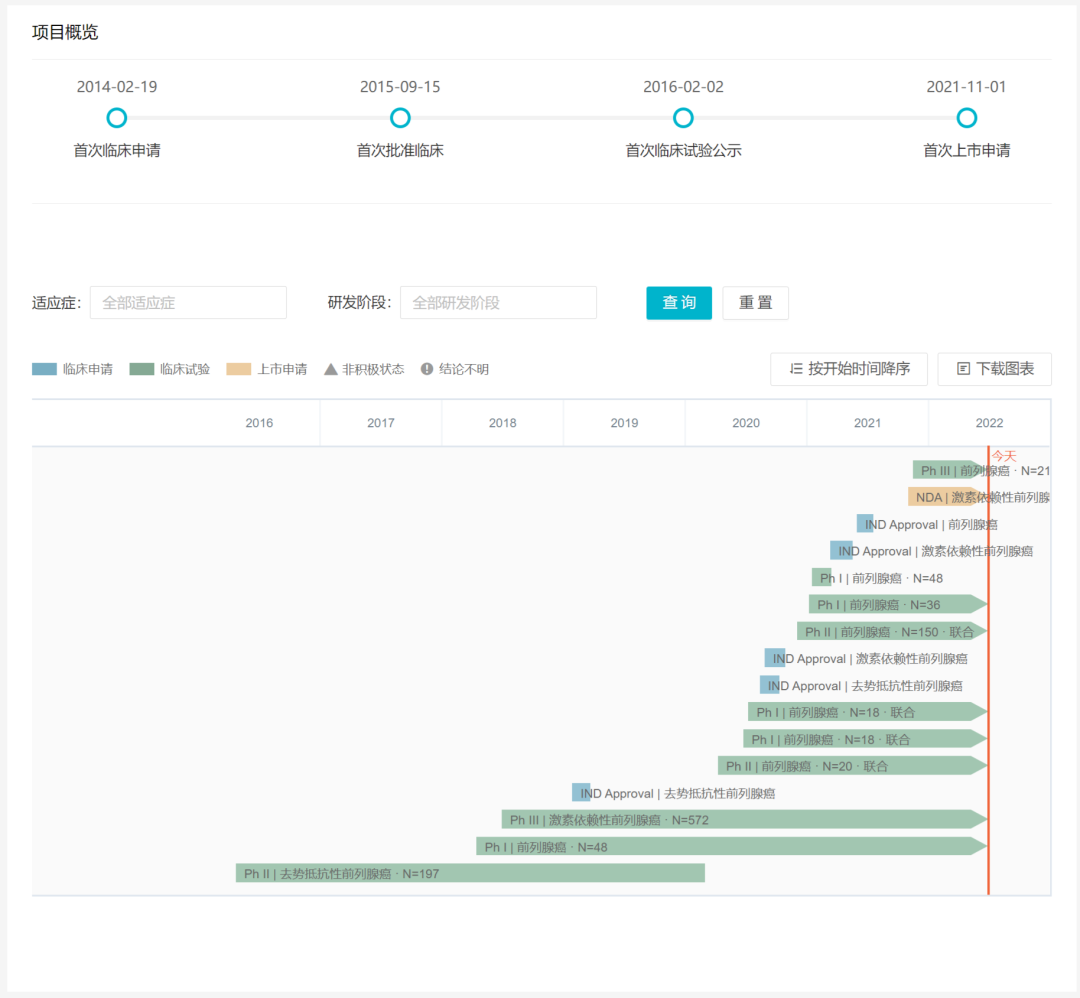Click the 2022 year column header

point(989,423)
